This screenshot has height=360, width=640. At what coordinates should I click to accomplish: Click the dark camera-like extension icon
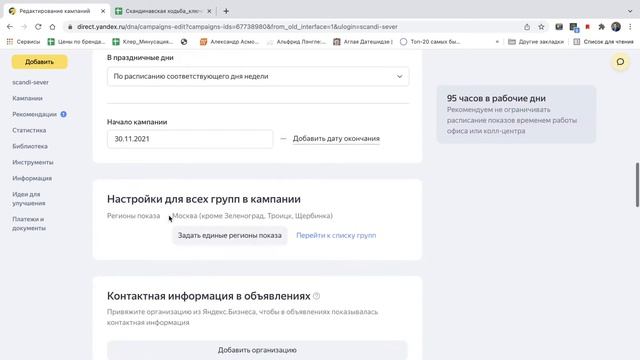click(x=559, y=27)
